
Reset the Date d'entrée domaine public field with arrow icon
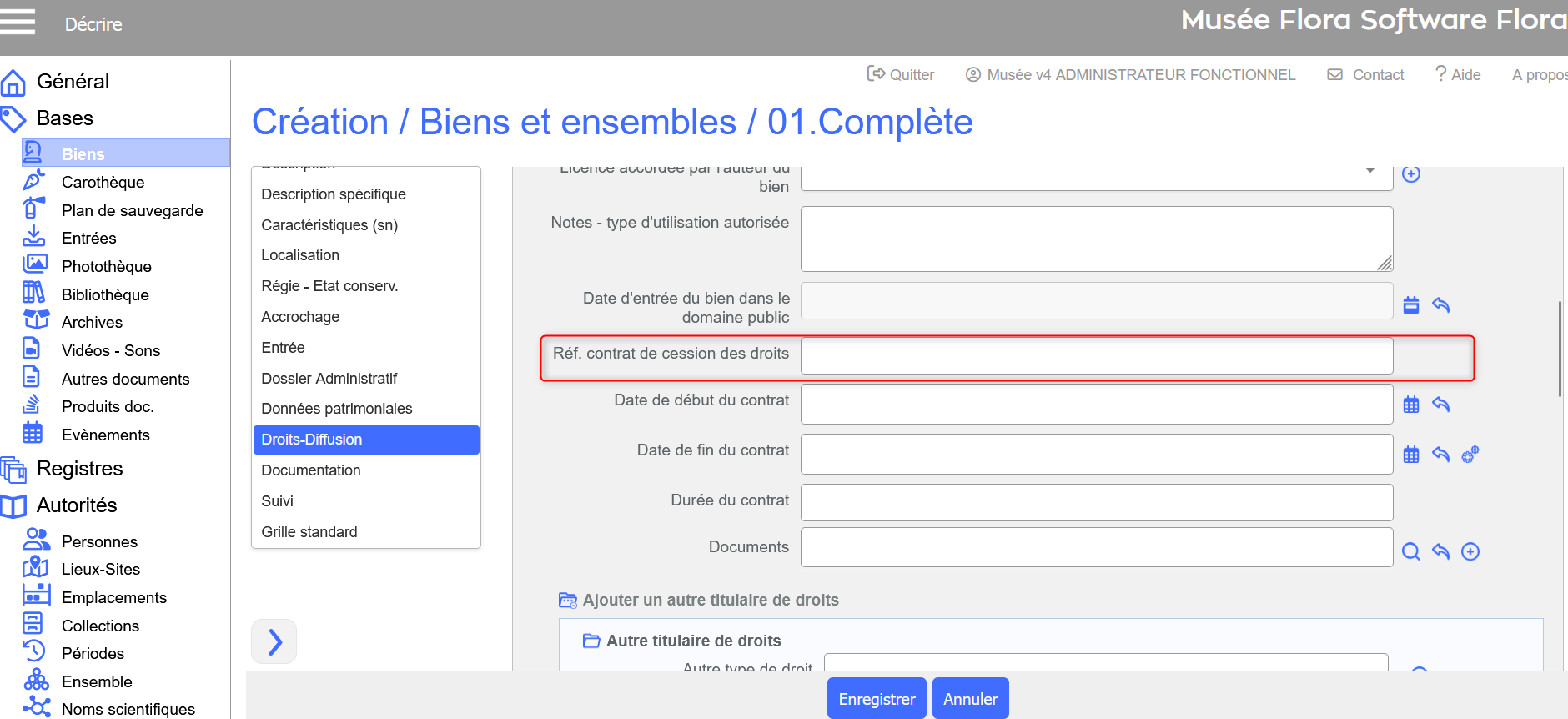1440,304
